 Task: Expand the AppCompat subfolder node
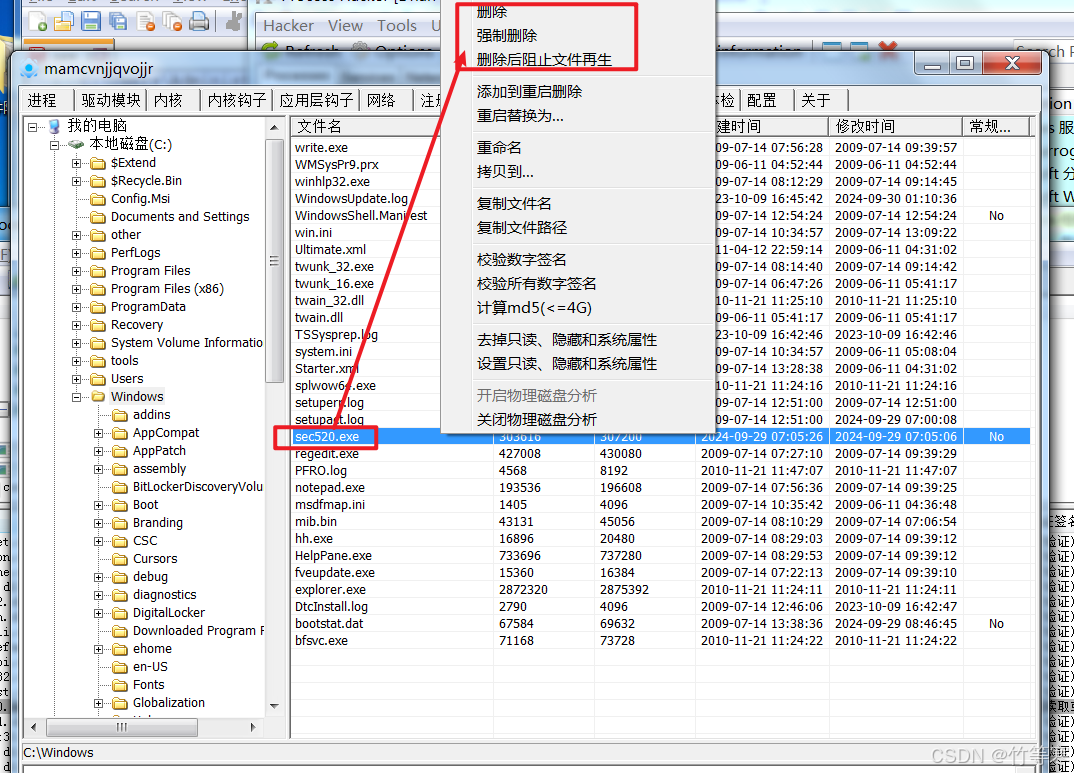[x=99, y=433]
